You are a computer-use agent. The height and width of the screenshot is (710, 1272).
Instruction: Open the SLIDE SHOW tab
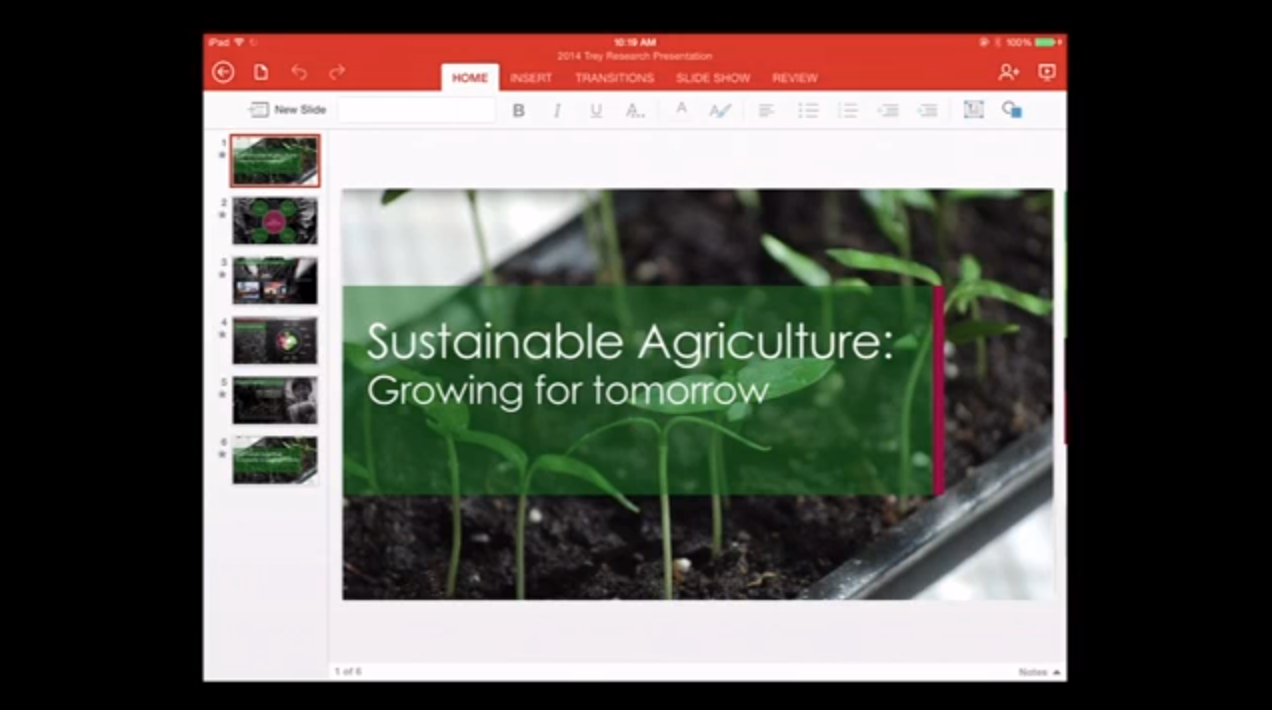[x=713, y=78]
